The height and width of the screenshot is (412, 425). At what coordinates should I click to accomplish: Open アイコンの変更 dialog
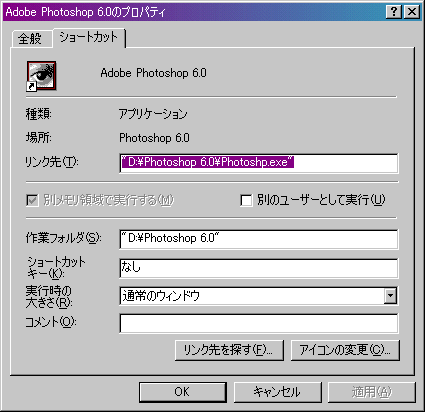click(x=345, y=350)
